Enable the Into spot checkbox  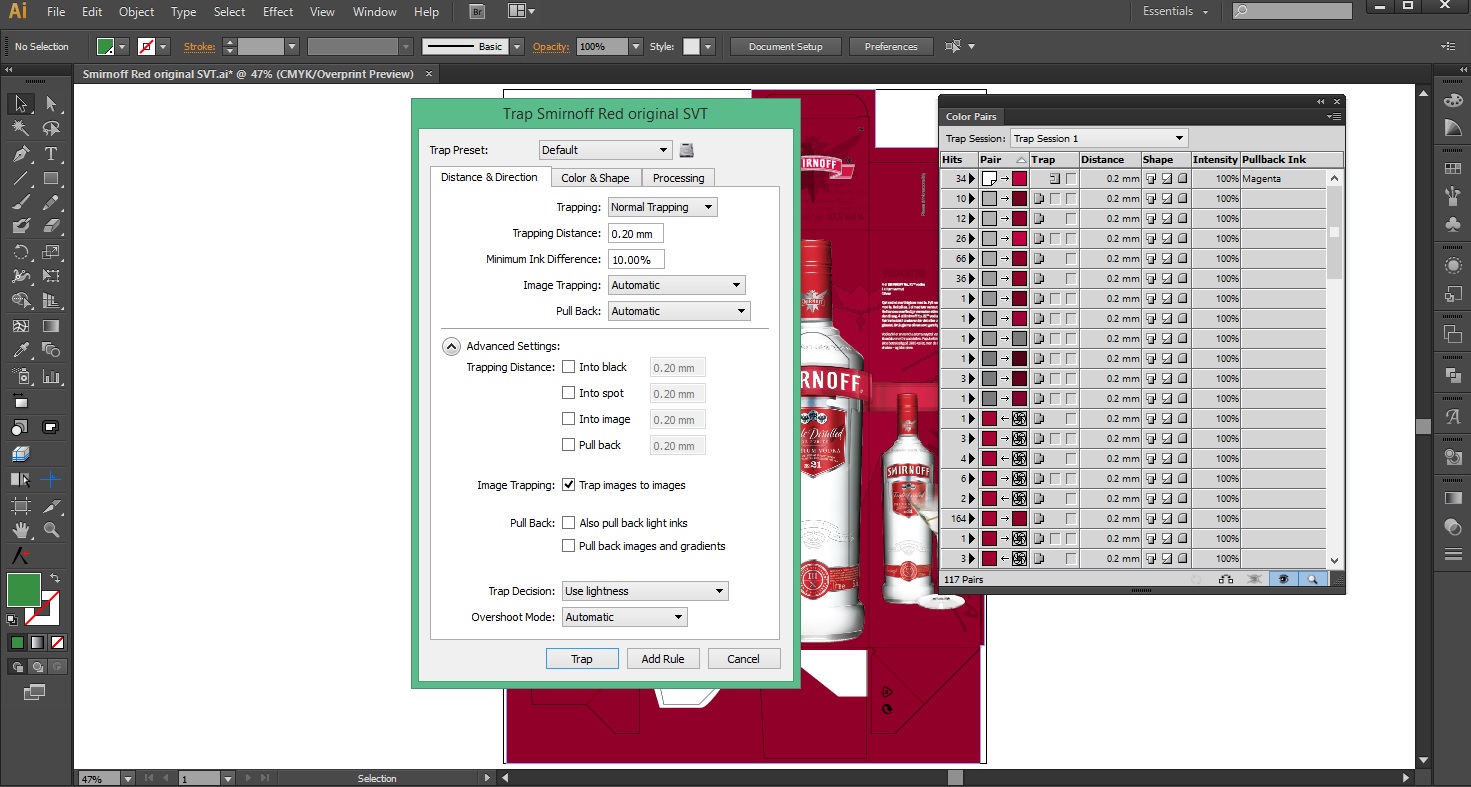569,393
